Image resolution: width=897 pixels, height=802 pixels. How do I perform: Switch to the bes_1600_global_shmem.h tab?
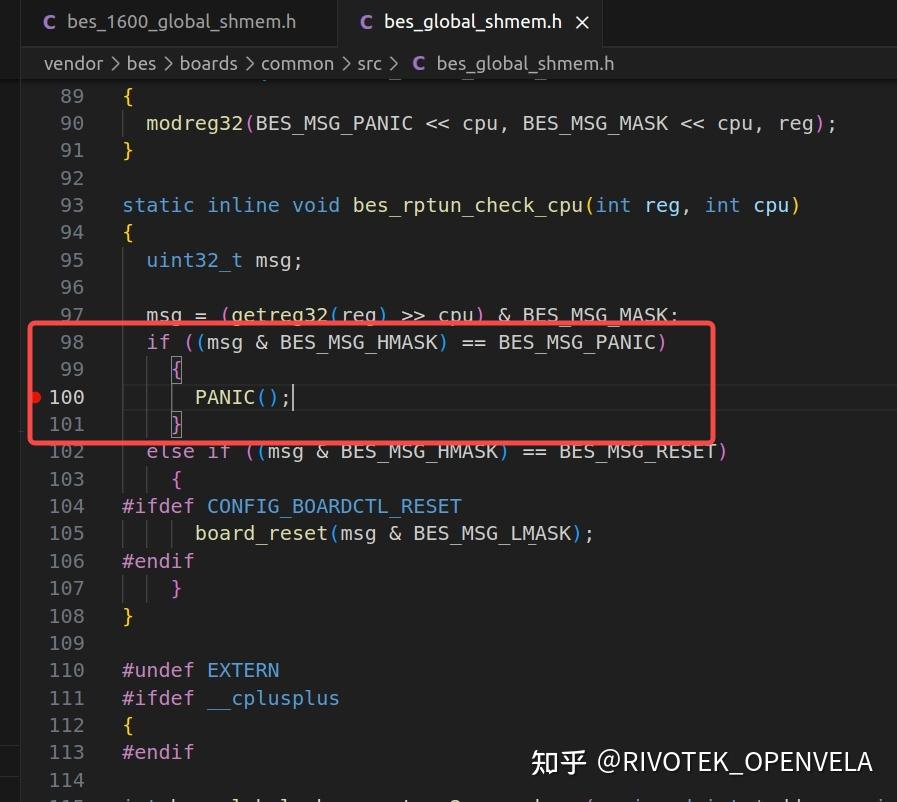click(180, 21)
